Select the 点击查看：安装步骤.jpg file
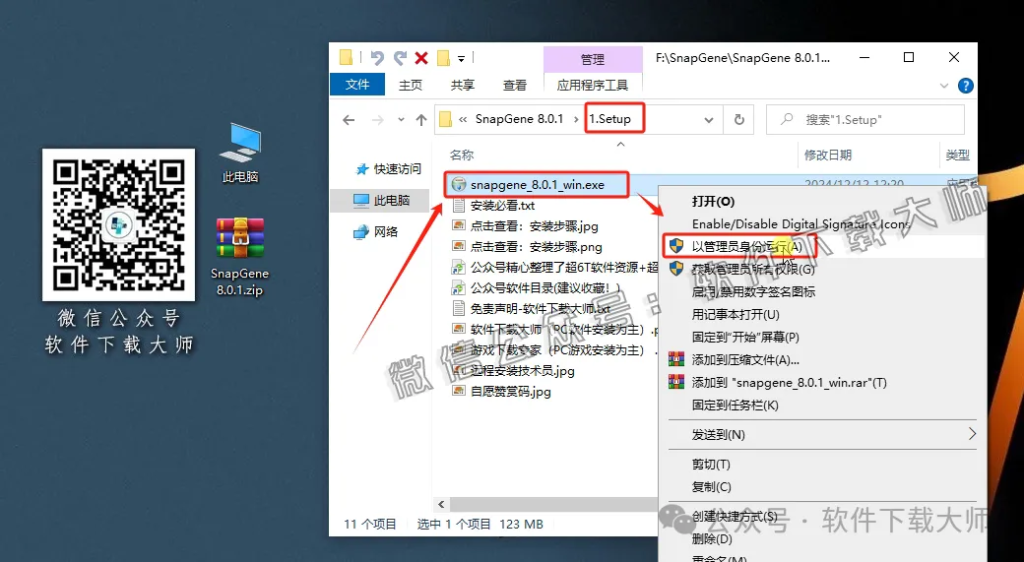Screen dimensions: 1024x562 click(534, 226)
